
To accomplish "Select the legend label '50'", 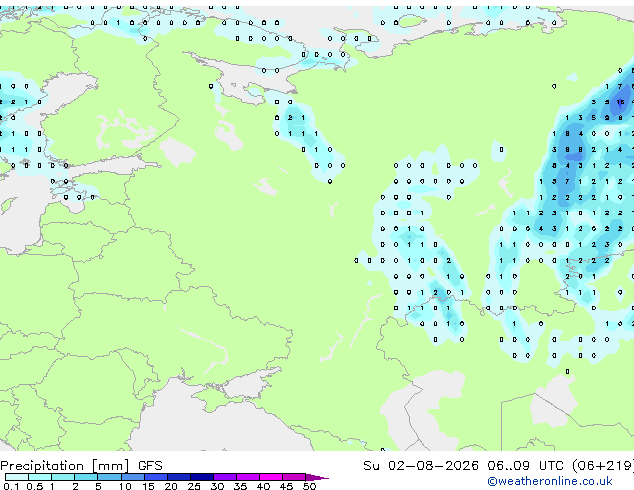I will coord(309,486).
